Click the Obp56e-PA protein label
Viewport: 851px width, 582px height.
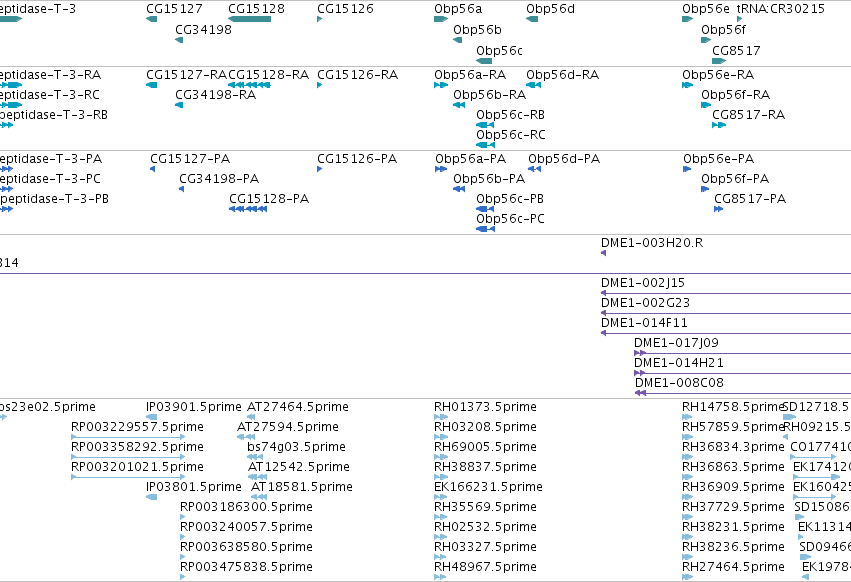[x=719, y=159]
